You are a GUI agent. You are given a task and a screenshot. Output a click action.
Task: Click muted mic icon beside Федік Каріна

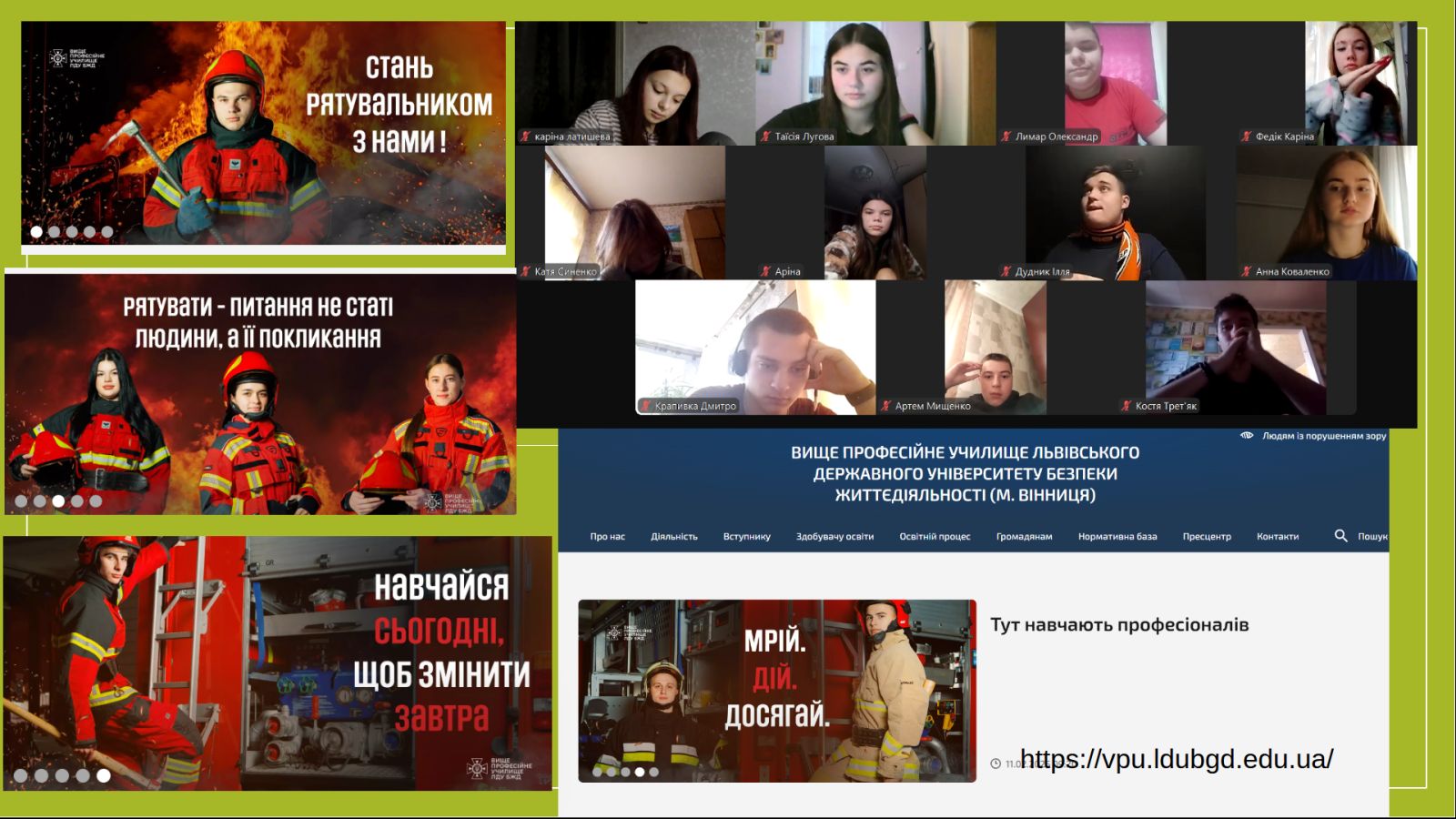[x=1247, y=136]
